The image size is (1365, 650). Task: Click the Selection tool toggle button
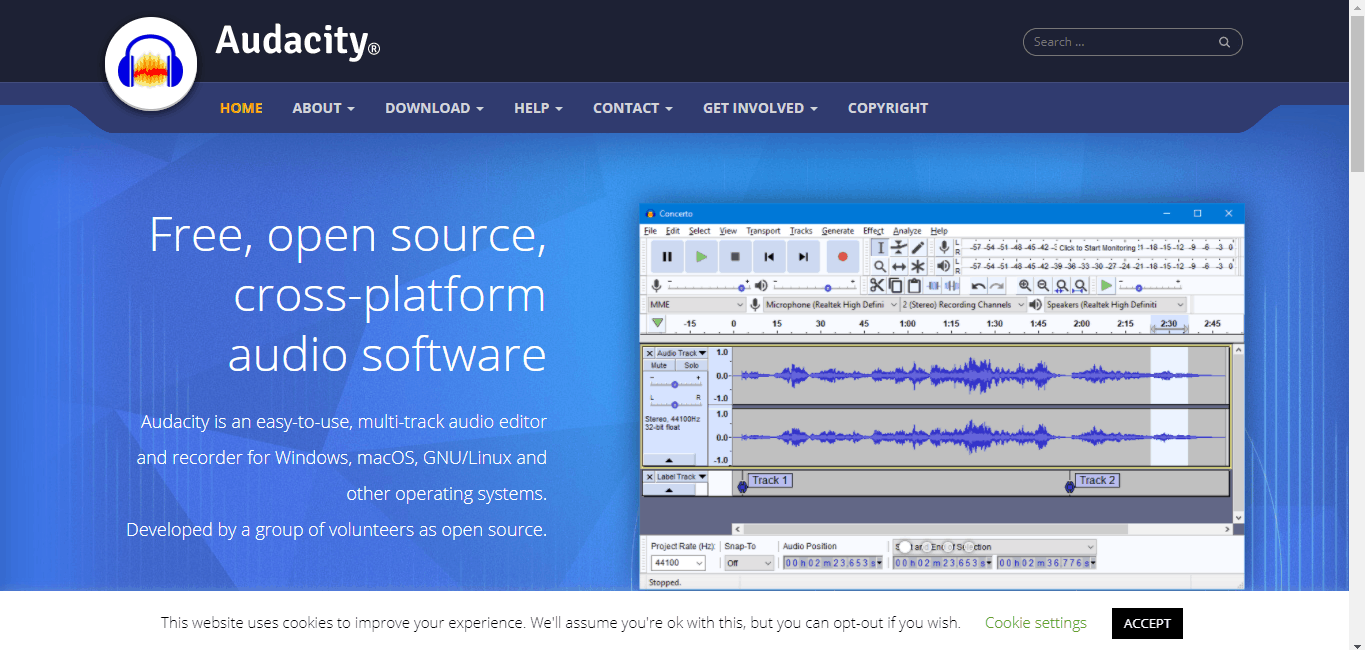pos(880,248)
